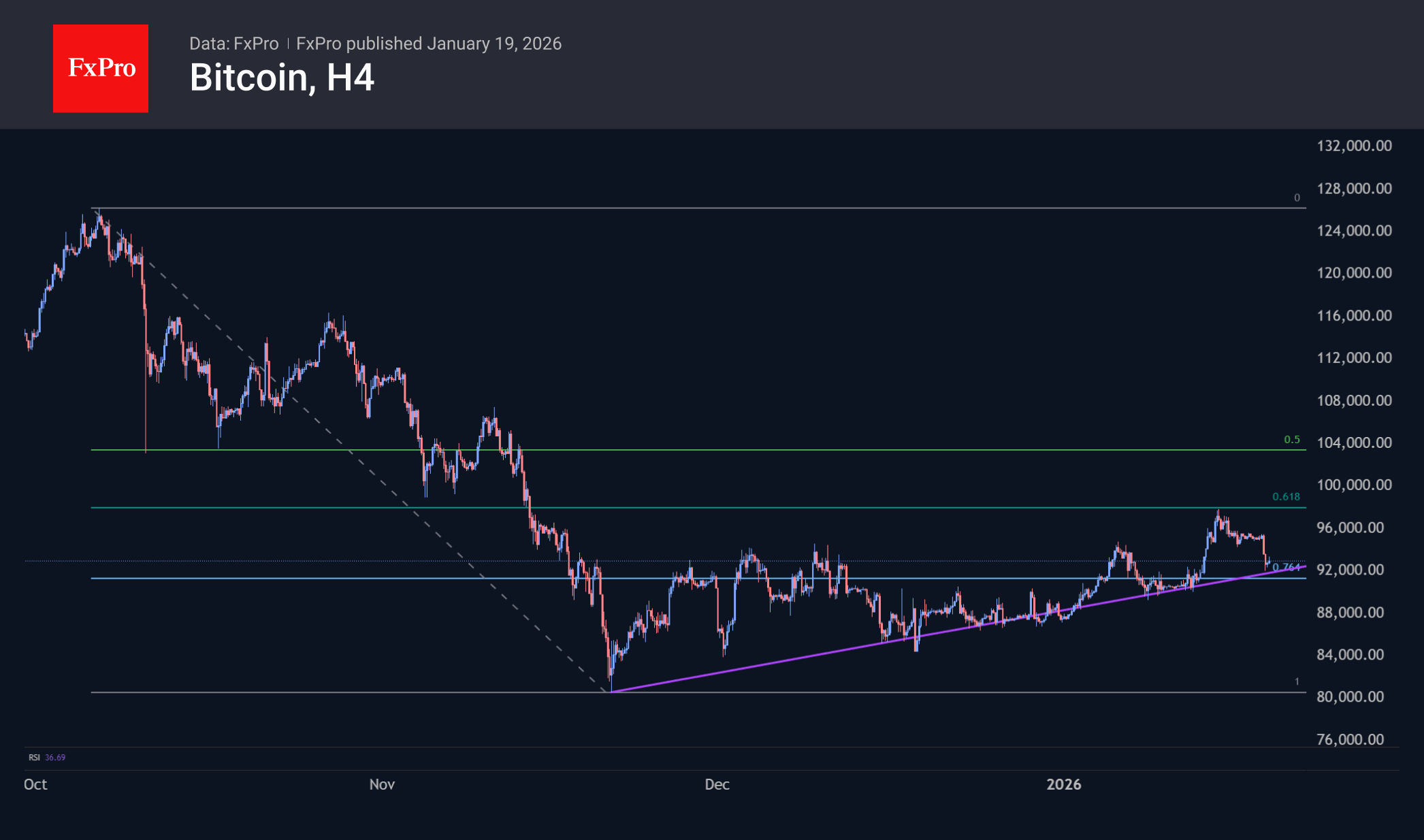The height and width of the screenshot is (840, 1424).
Task: Click the 'Bitcoin, H4' chart title
Action: pos(282,78)
